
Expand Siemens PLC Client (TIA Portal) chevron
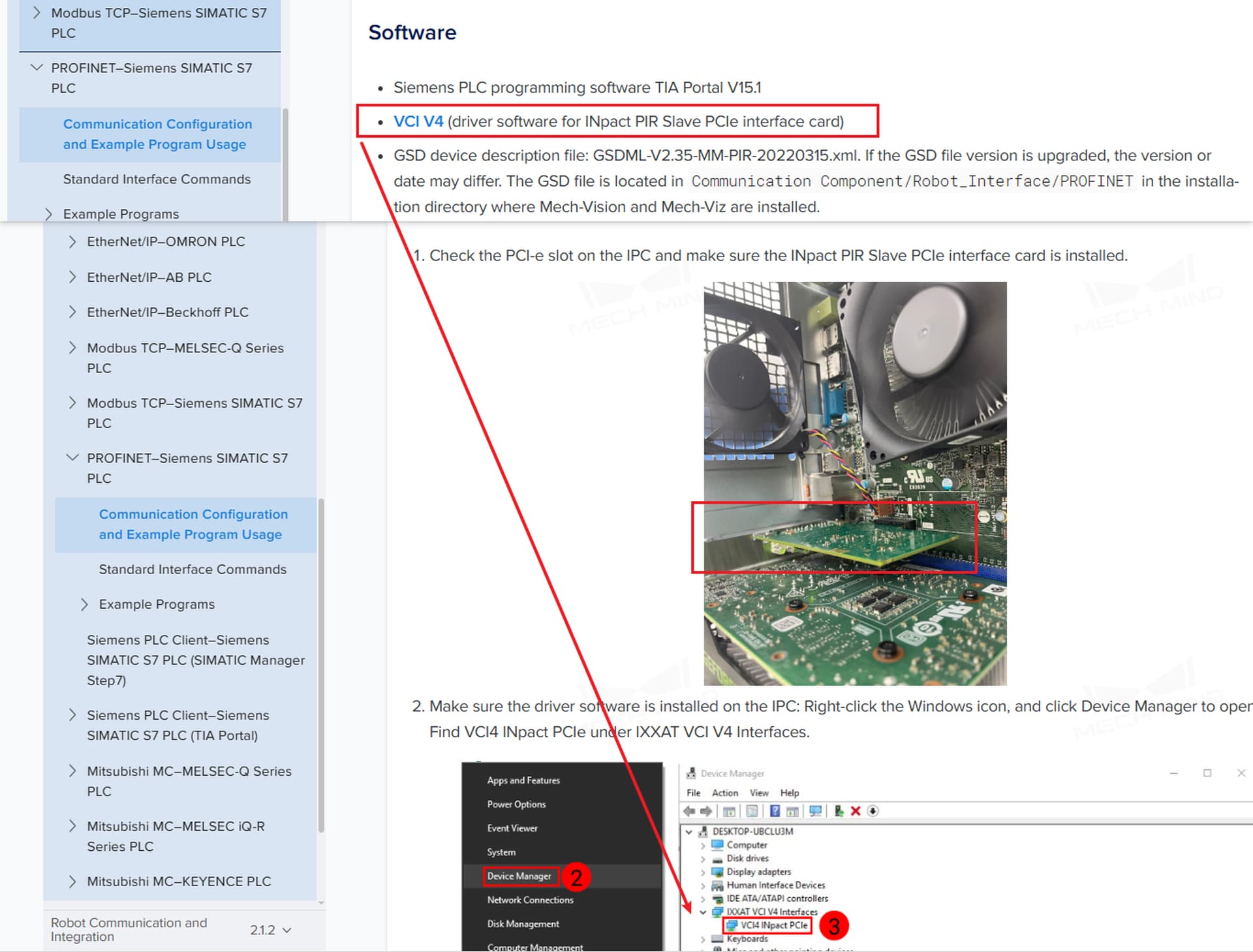pyautogui.click(x=72, y=715)
